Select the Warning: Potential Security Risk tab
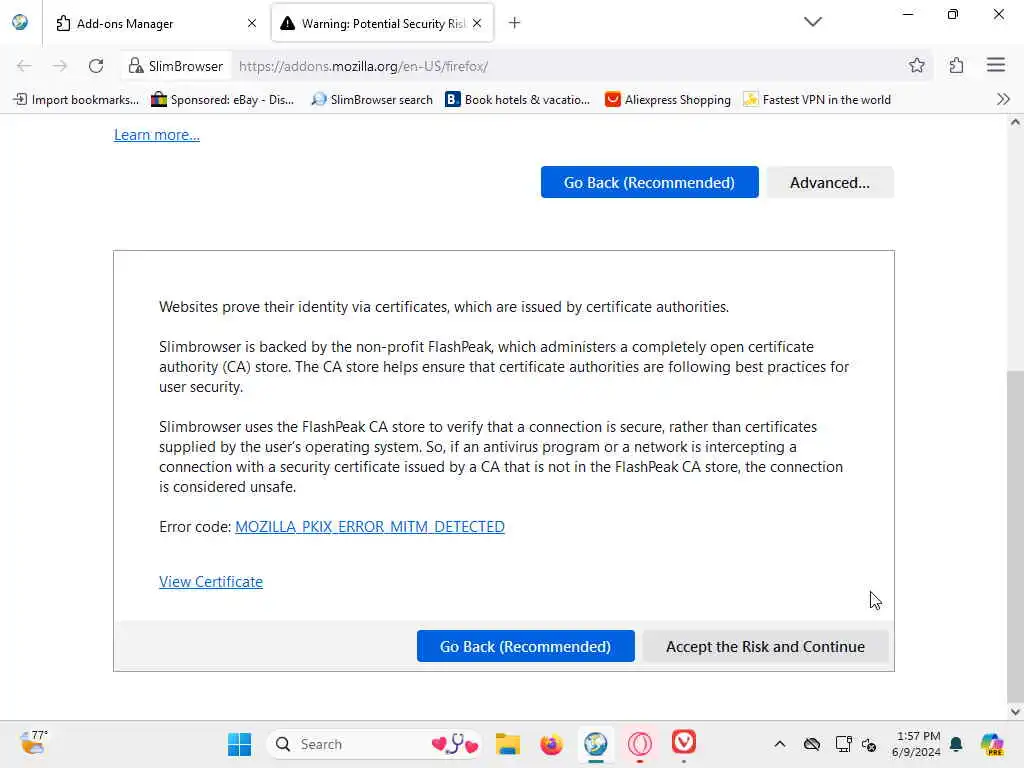1024x768 pixels. (382, 24)
